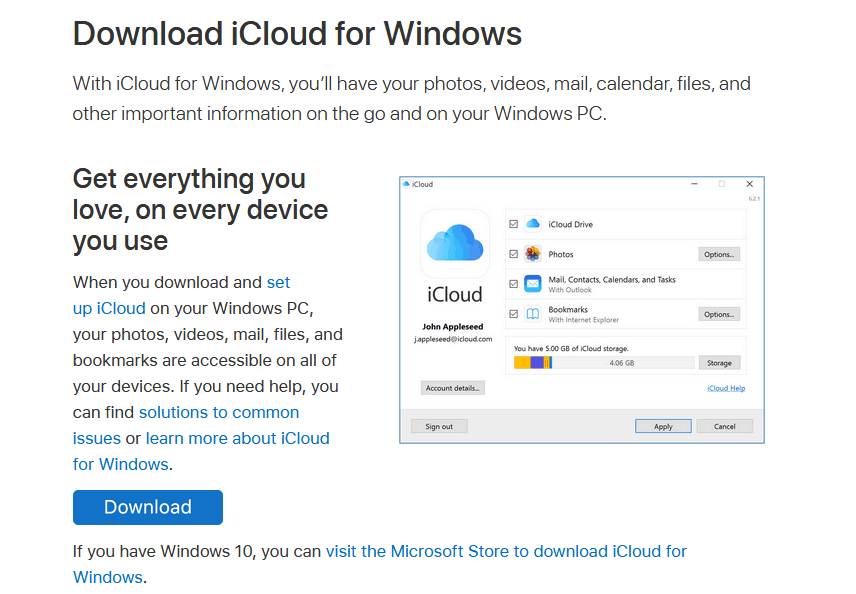Click the Mail envelope icon

533,284
